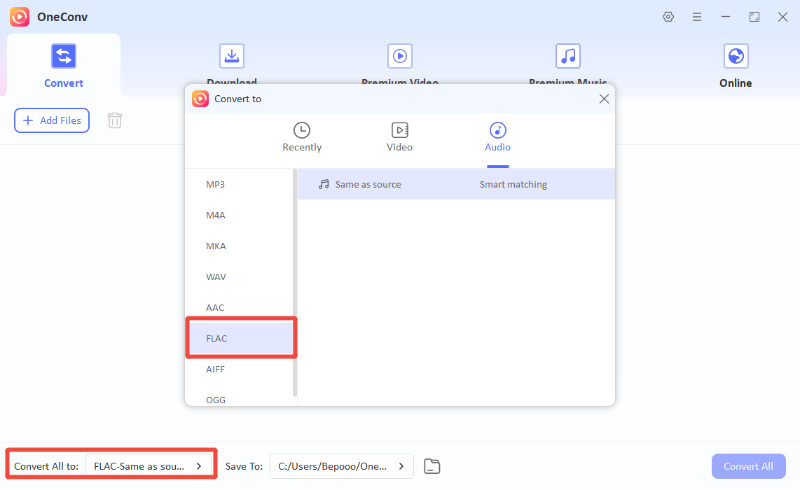Viewport: 800px width, 490px height.
Task: Open the Convert tab
Action: [x=63, y=65]
